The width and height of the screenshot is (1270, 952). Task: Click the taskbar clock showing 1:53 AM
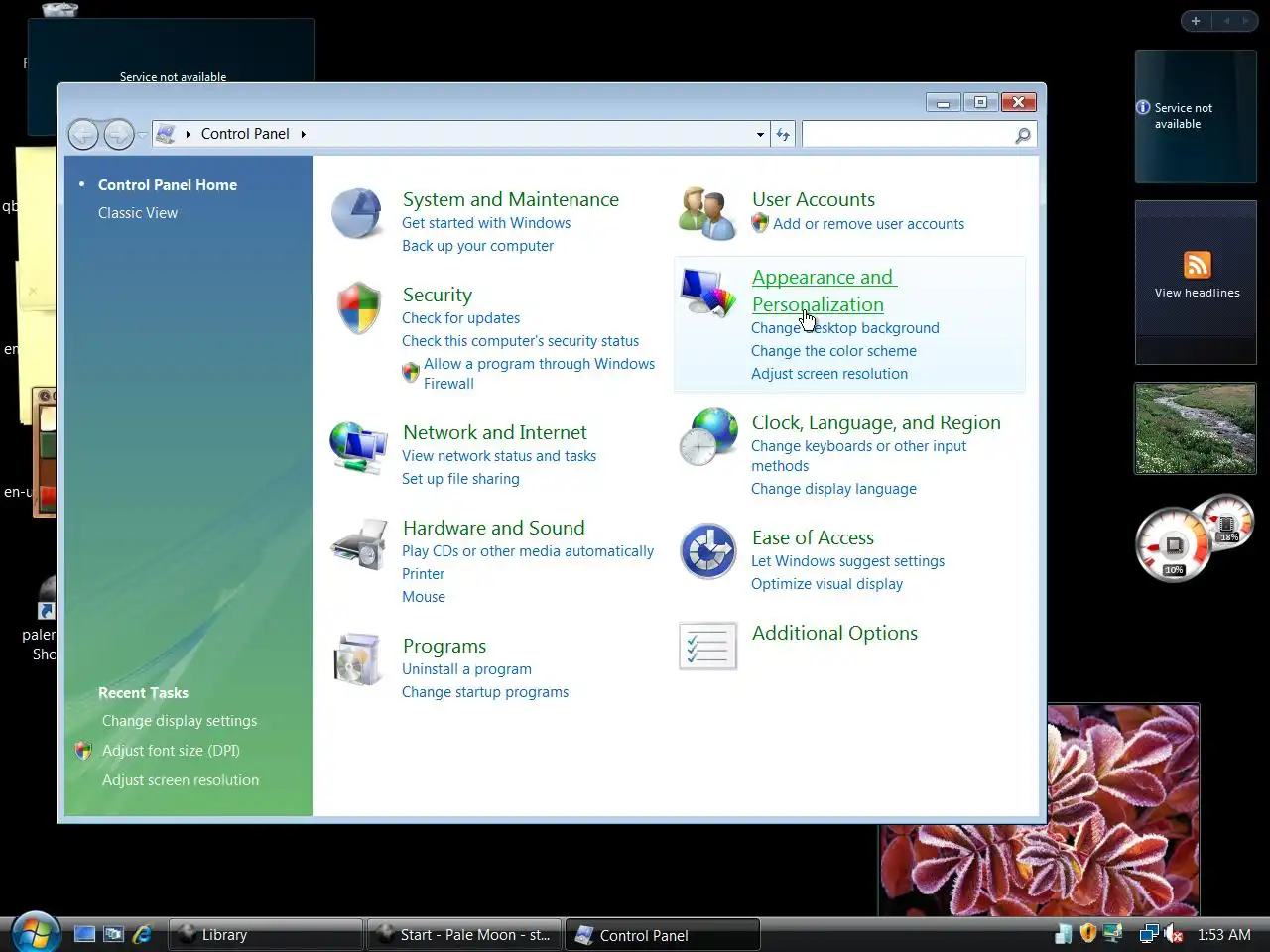point(1223,935)
